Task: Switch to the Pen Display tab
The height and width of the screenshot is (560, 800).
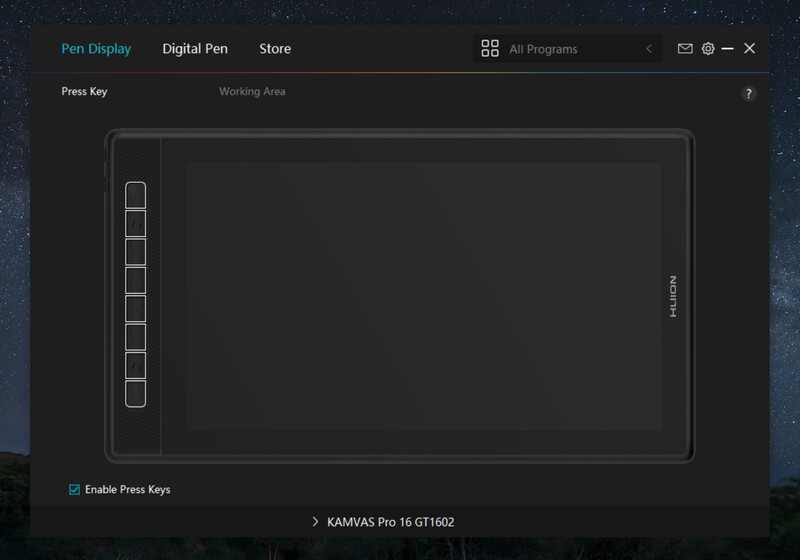Action: 96,49
